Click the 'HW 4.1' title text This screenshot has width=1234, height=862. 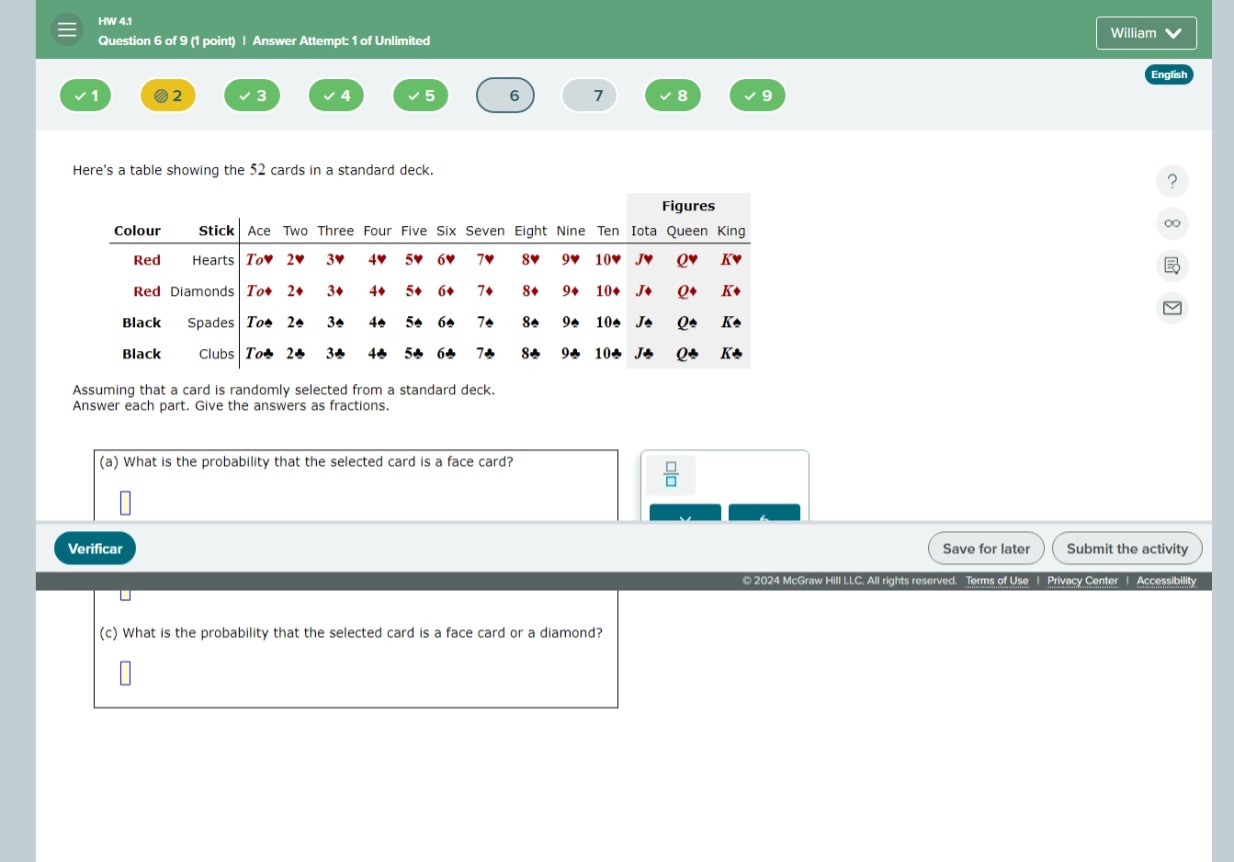point(115,20)
